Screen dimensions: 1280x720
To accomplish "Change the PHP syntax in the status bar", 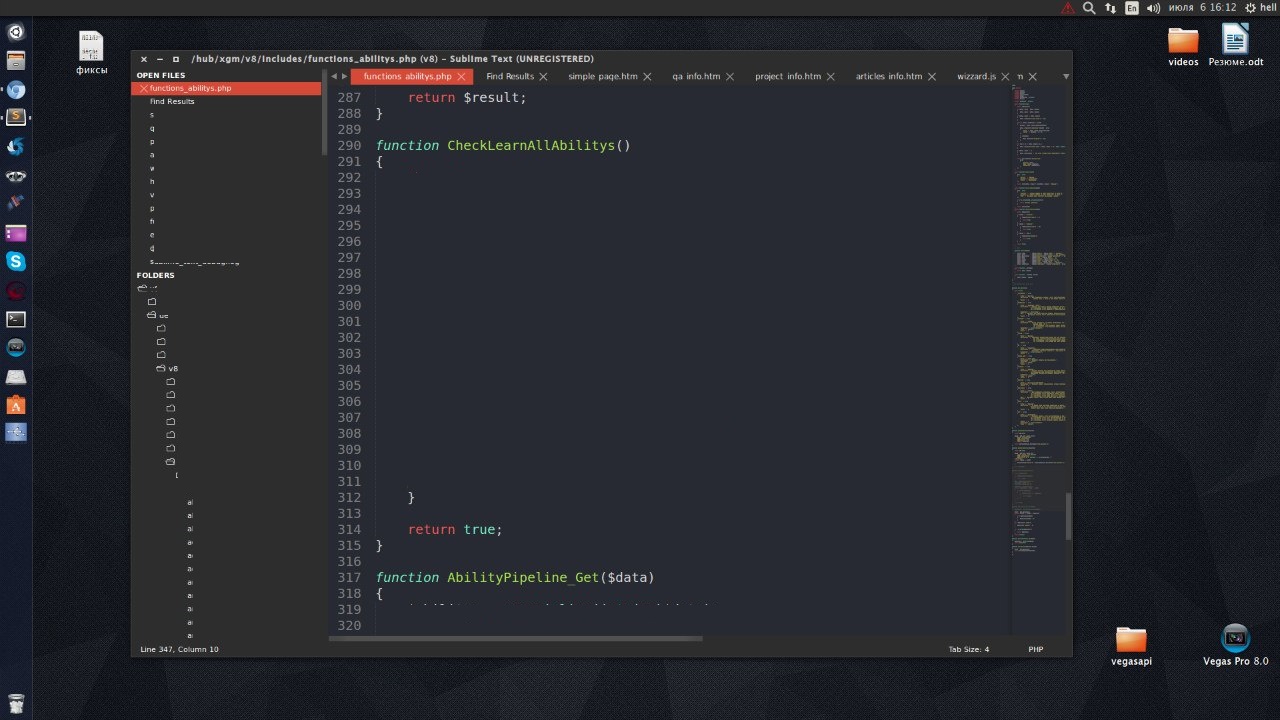I will (1036, 649).
